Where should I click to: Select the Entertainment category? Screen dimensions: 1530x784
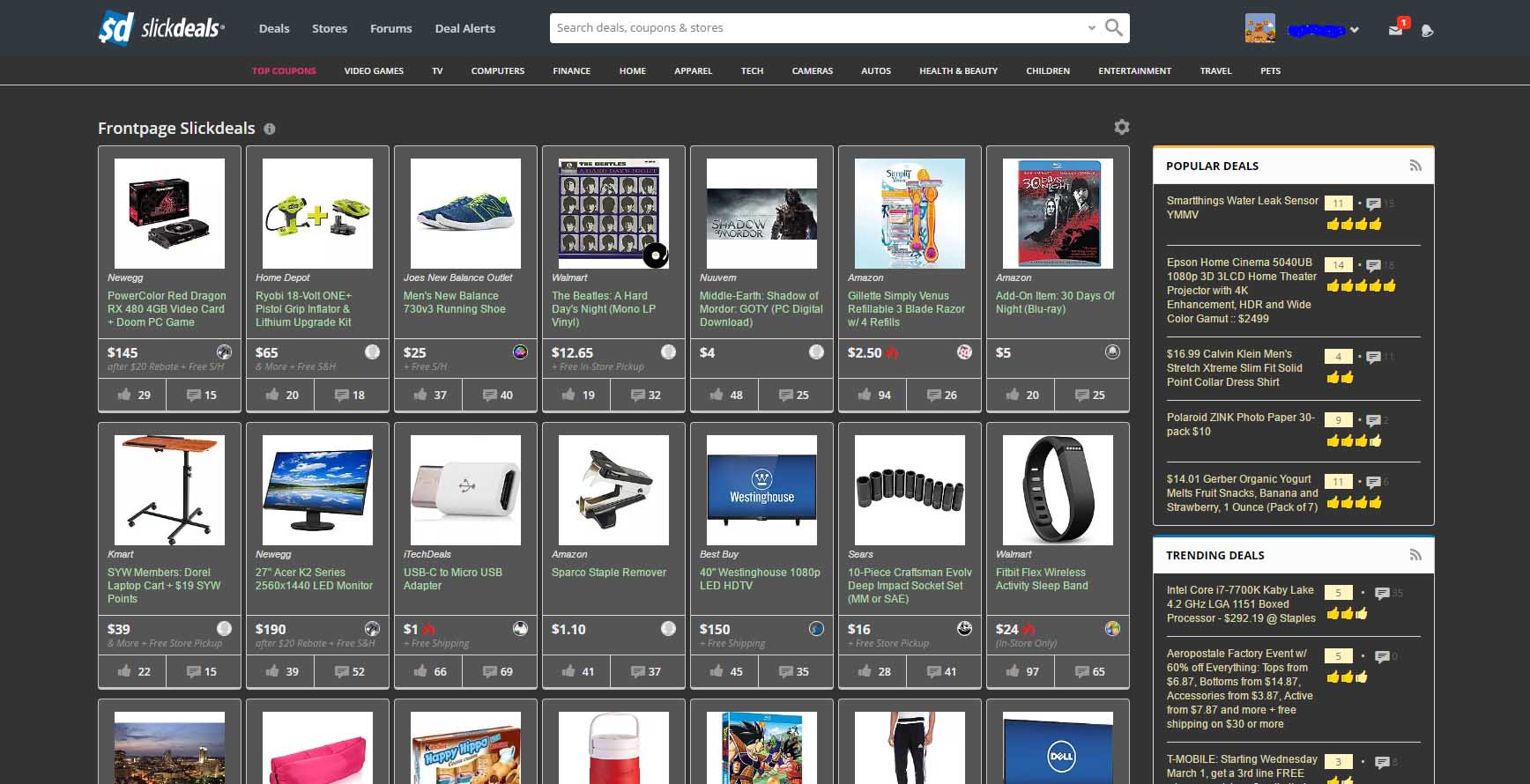coord(1135,70)
